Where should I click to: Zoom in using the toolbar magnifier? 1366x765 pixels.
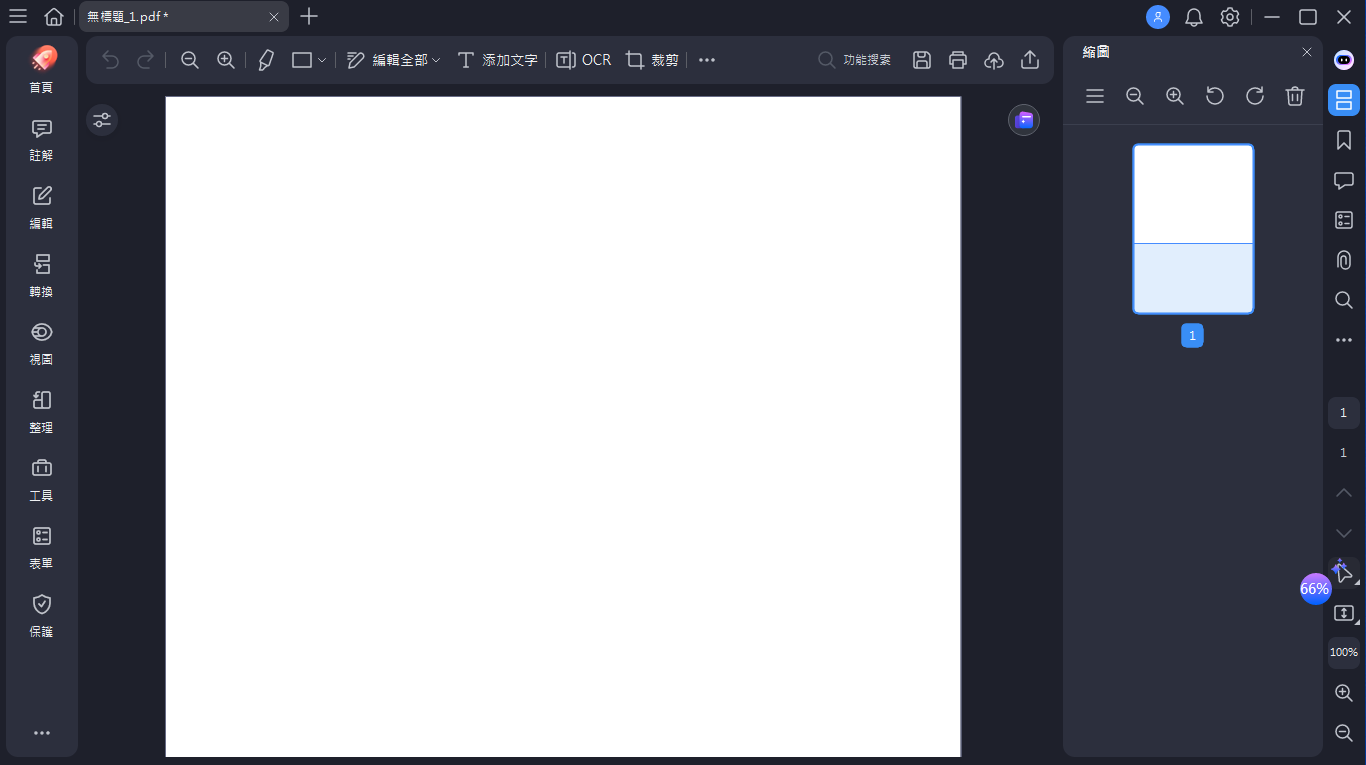pyautogui.click(x=226, y=60)
